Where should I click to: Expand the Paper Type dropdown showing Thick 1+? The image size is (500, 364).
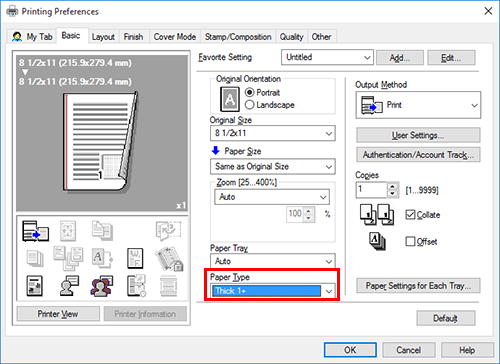[x=273, y=291]
